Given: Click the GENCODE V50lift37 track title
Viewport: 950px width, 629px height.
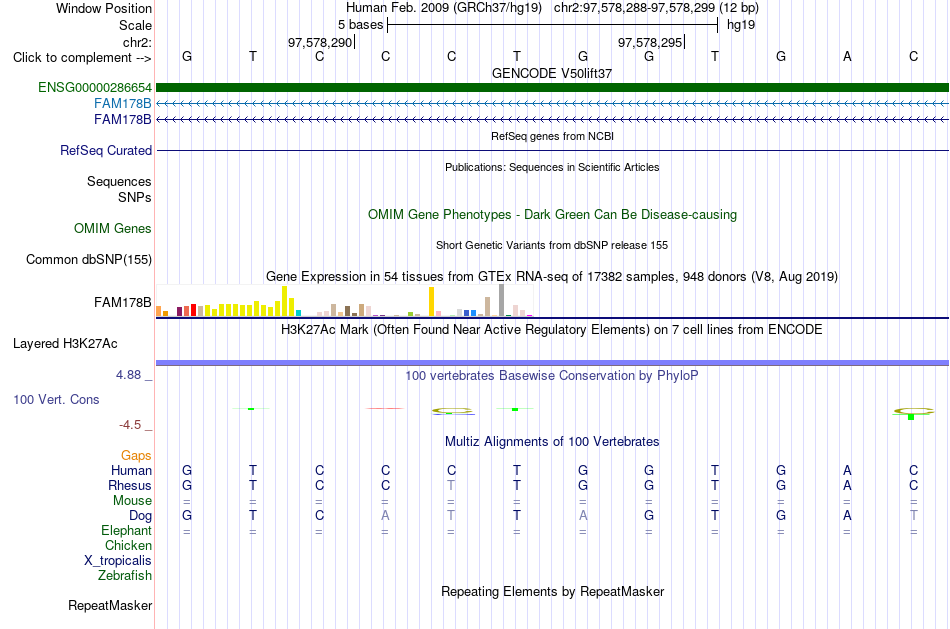Looking at the screenshot, I should click(x=552, y=73).
